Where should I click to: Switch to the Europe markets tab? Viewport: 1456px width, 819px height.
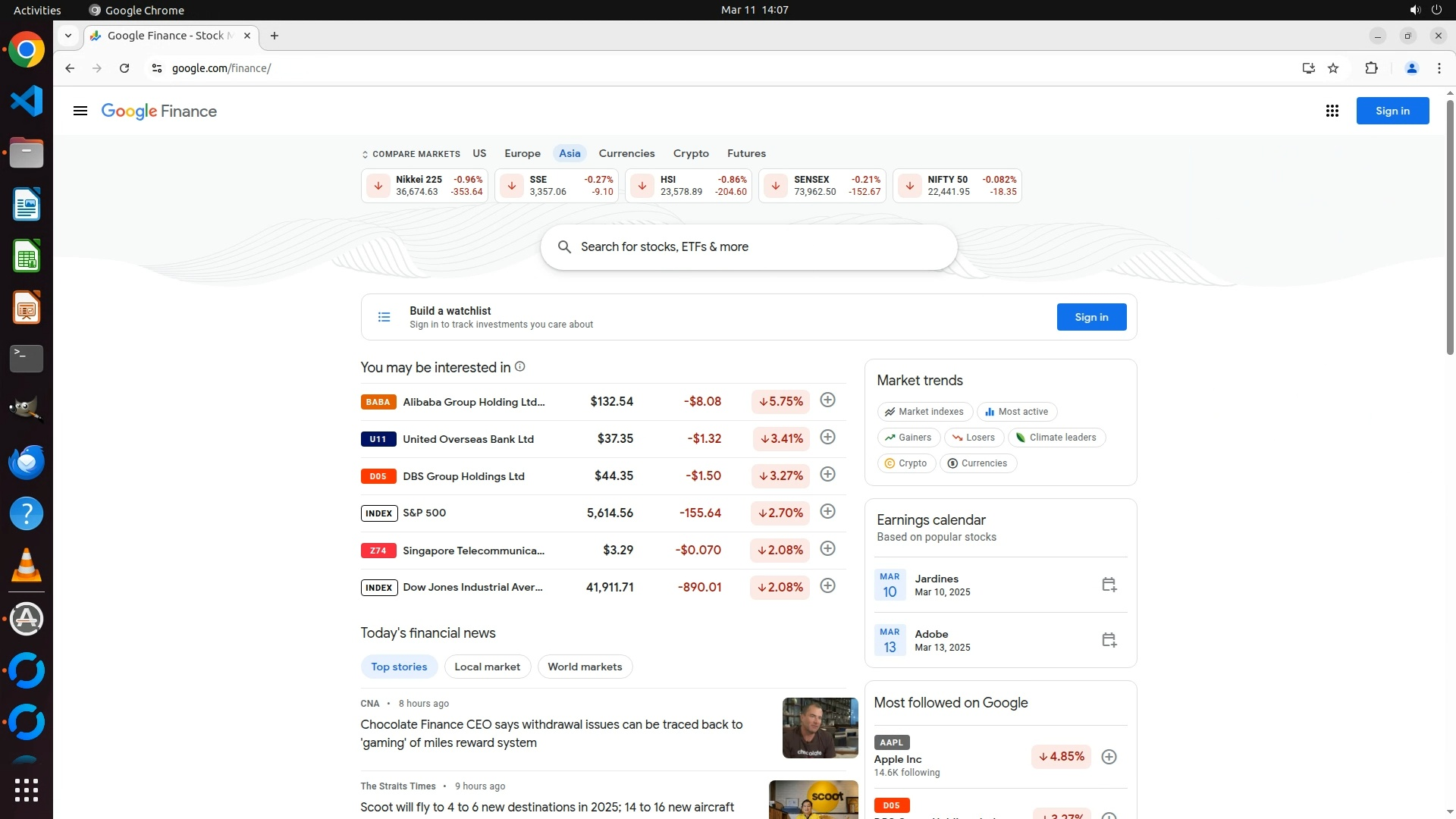522,153
